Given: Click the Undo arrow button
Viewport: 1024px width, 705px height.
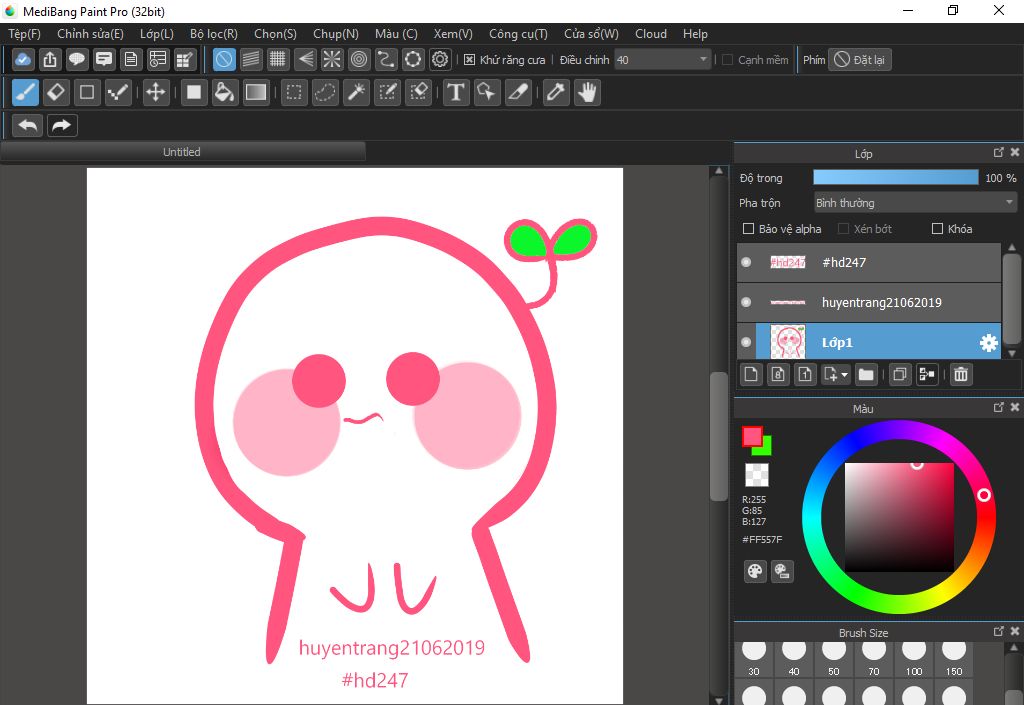Looking at the screenshot, I should (x=28, y=125).
